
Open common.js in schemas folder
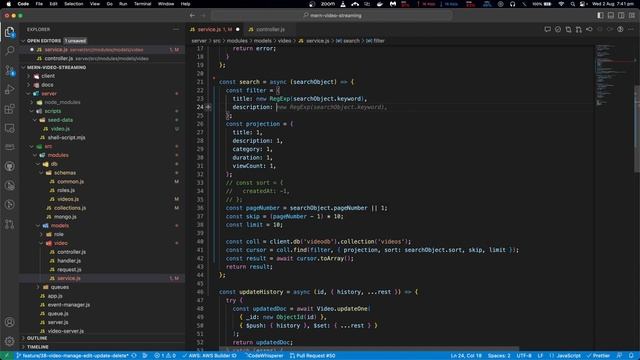coord(70,182)
